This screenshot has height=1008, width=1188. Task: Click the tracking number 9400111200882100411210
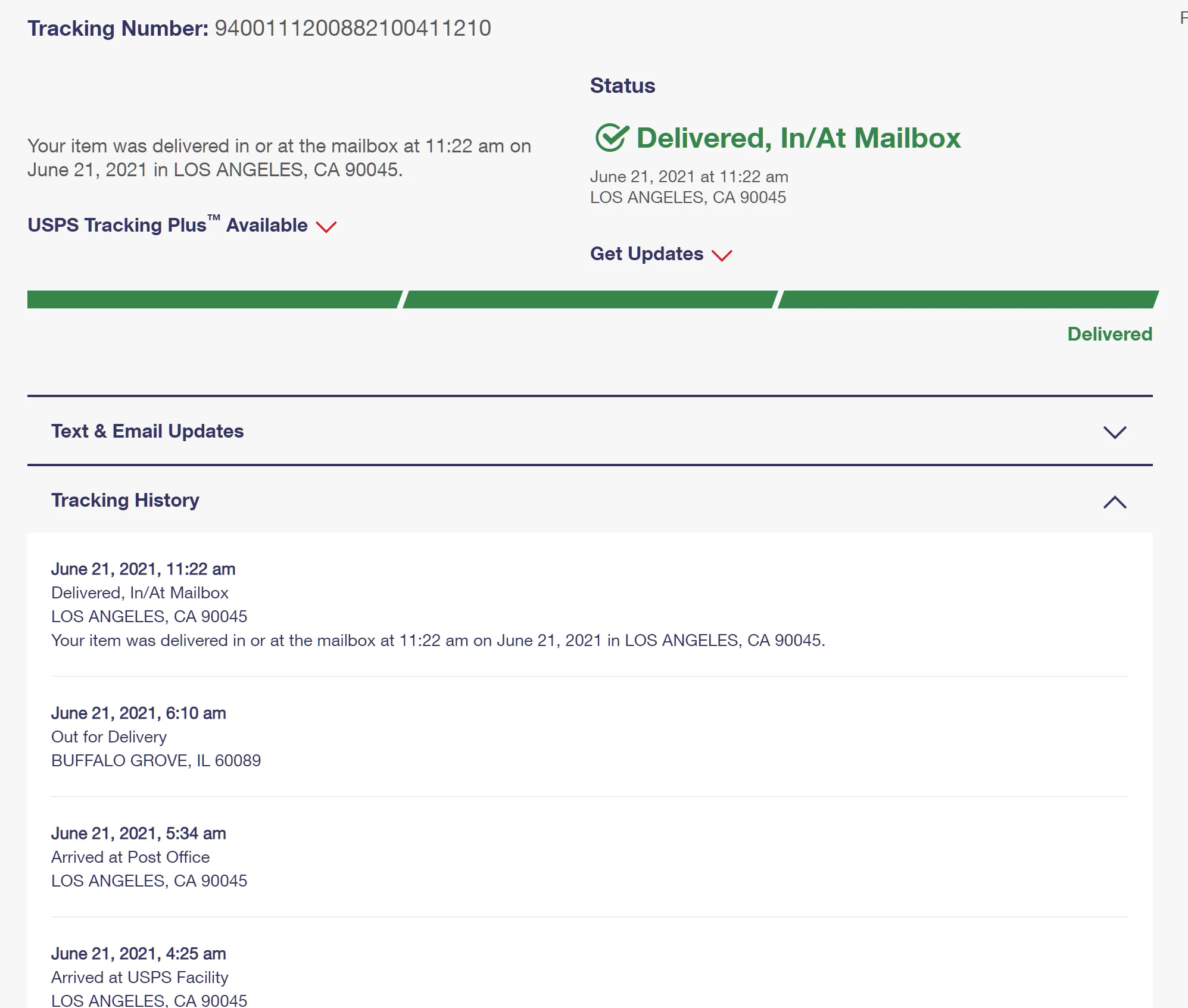(353, 28)
